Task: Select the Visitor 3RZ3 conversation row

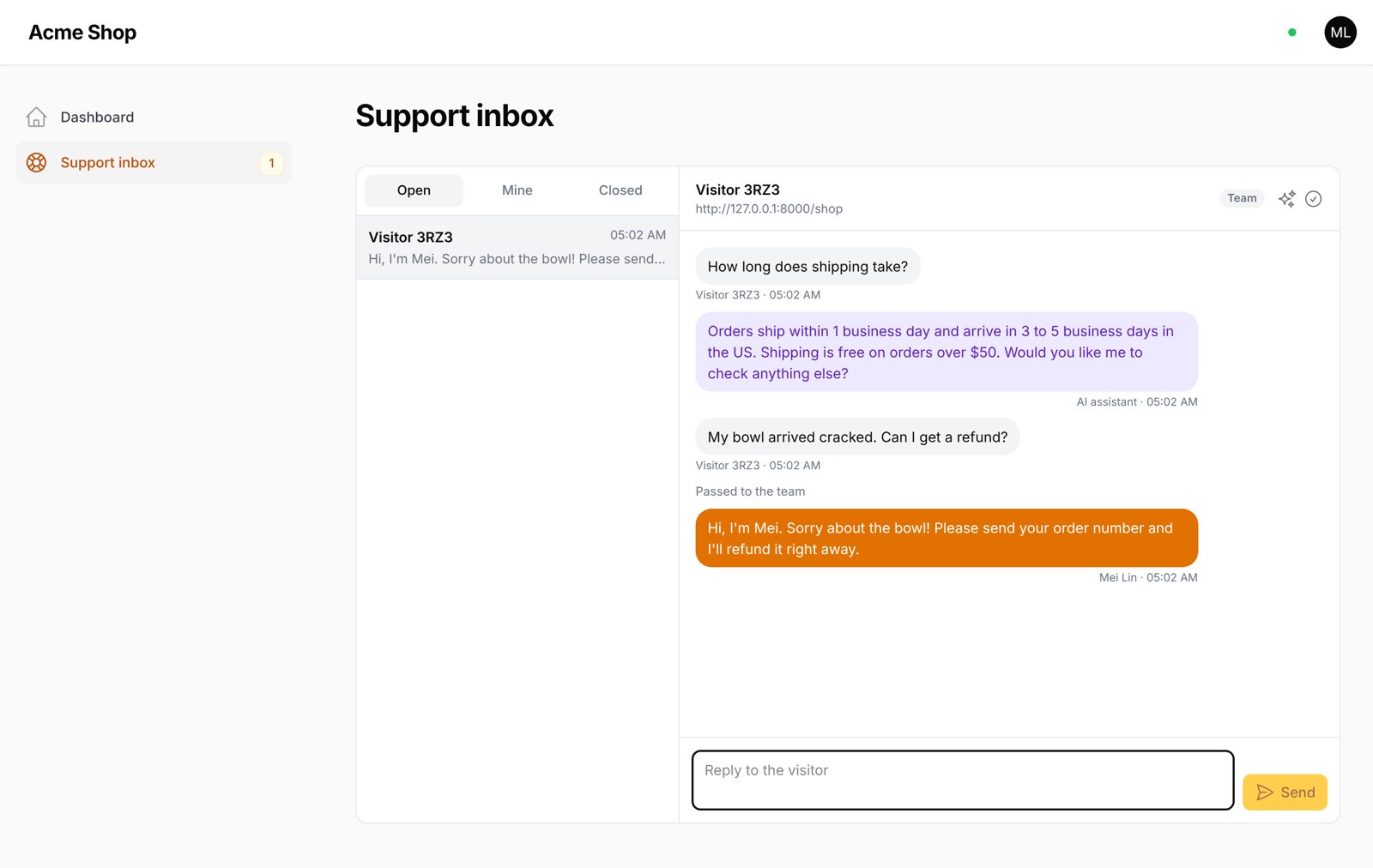Action: (x=517, y=247)
